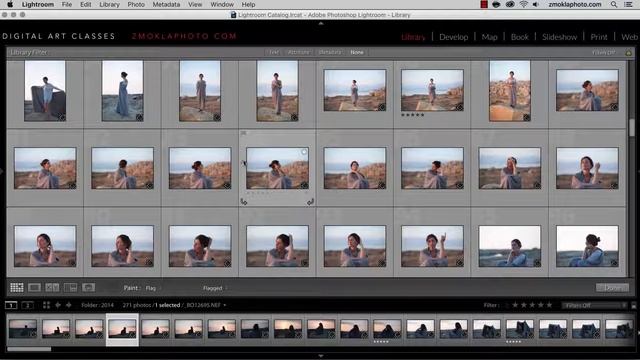
Task: Toggle the filter lock in the Library Filter bar
Action: [x=629, y=52]
